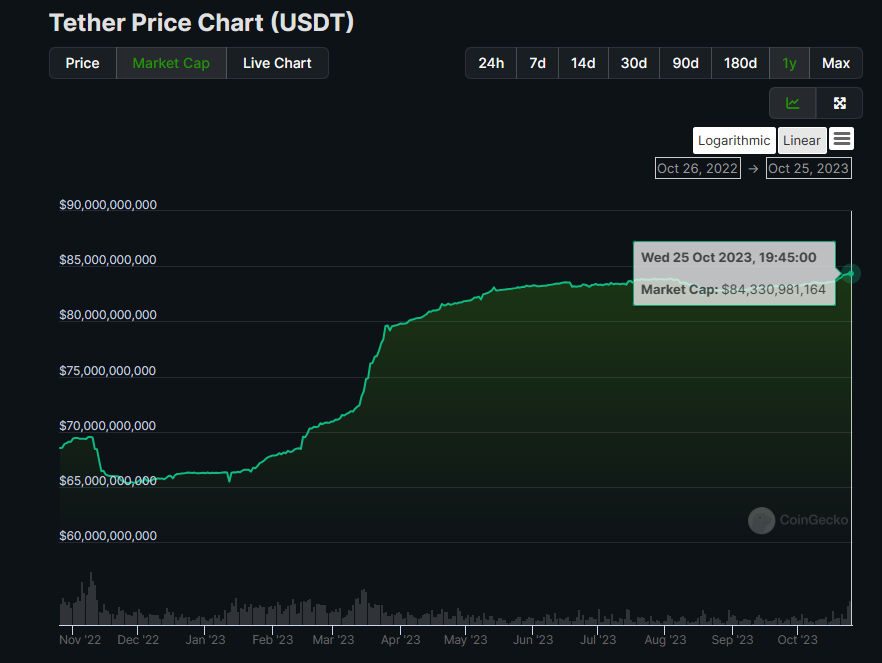Viewport: 882px width, 663px height.
Task: Edit start date Oct 26, 2022
Action: click(697, 168)
